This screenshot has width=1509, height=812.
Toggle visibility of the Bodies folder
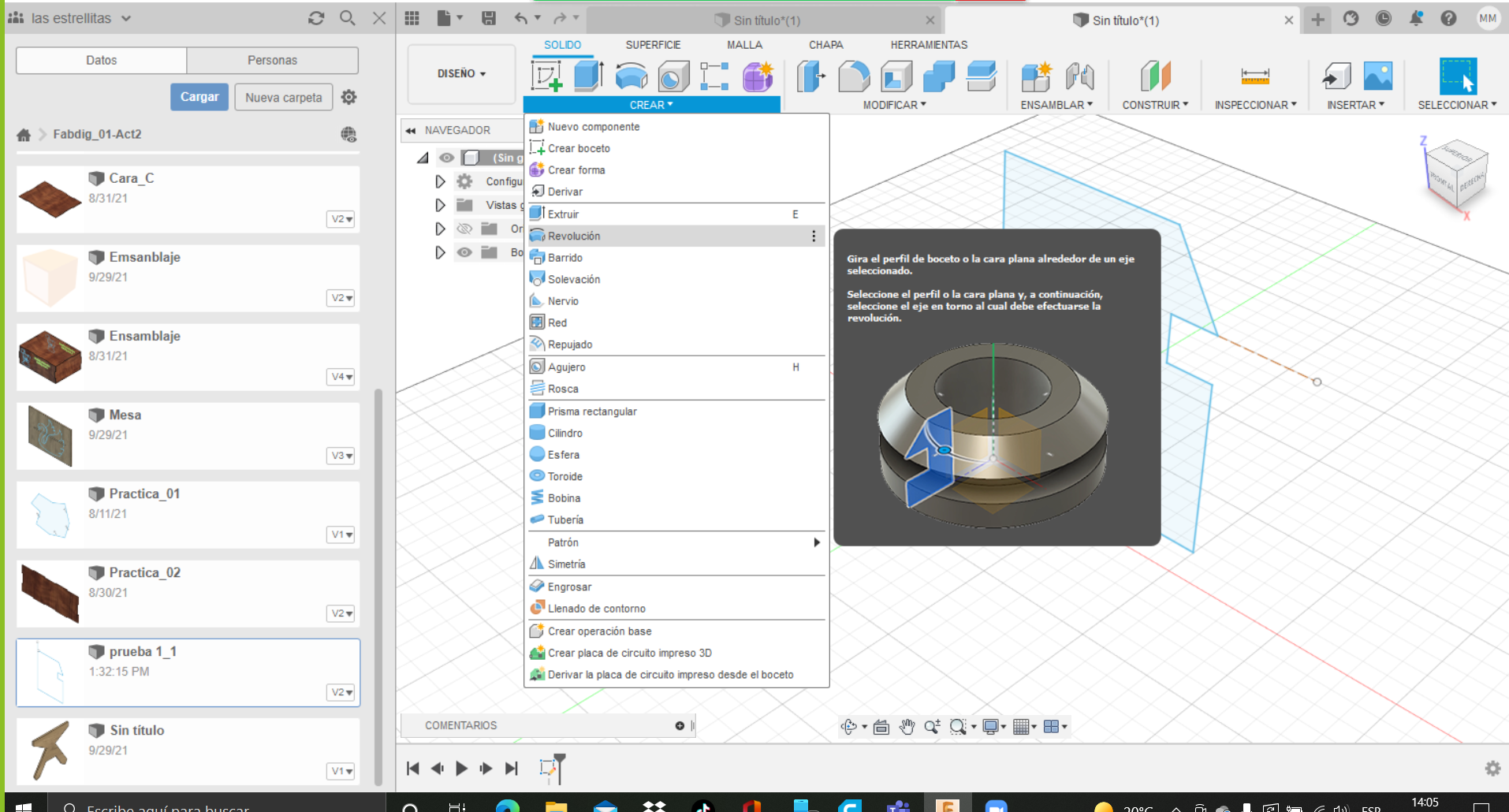(465, 252)
